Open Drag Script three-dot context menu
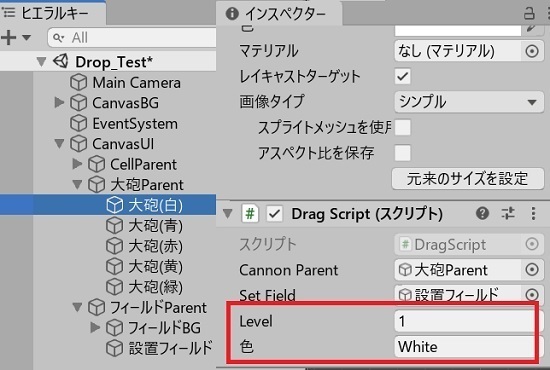The height and width of the screenshot is (370, 550). tap(533, 213)
